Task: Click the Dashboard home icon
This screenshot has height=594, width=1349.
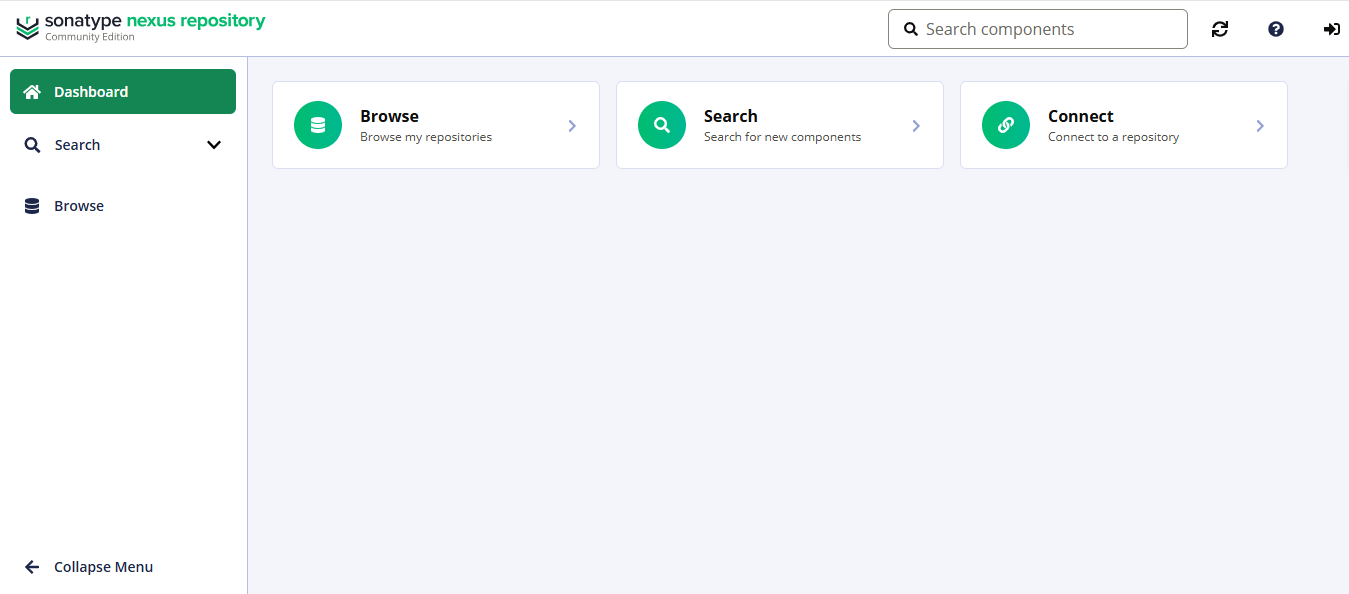Action: [x=32, y=92]
